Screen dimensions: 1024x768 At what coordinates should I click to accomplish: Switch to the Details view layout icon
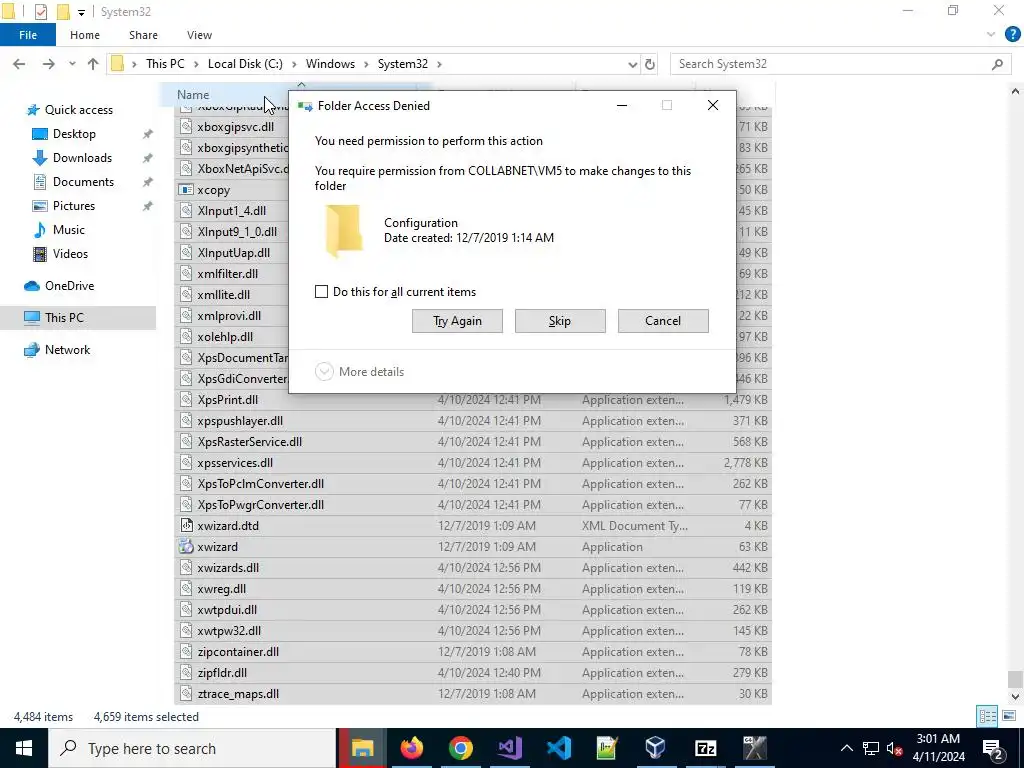987,716
